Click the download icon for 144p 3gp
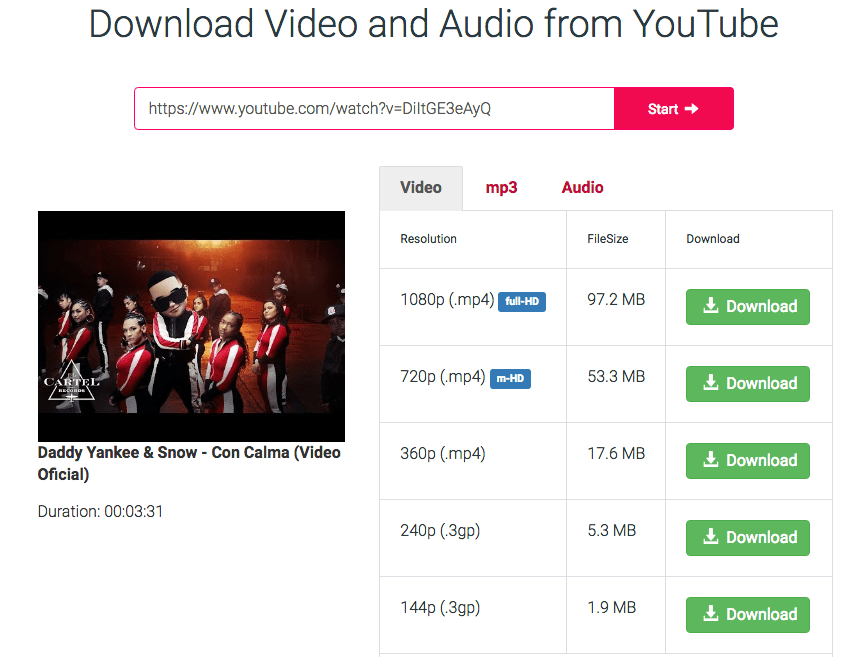This screenshot has width=844, height=657. point(711,614)
